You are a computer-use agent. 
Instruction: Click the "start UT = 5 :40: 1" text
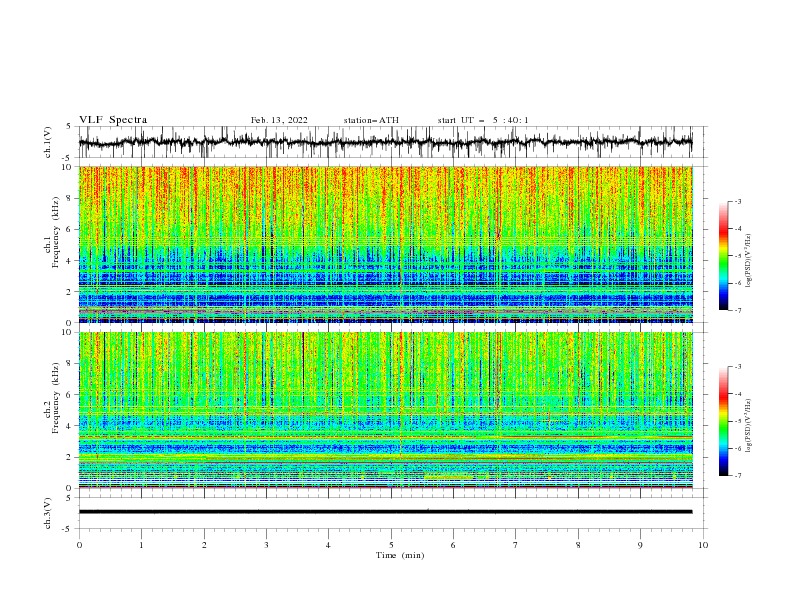click(483, 120)
